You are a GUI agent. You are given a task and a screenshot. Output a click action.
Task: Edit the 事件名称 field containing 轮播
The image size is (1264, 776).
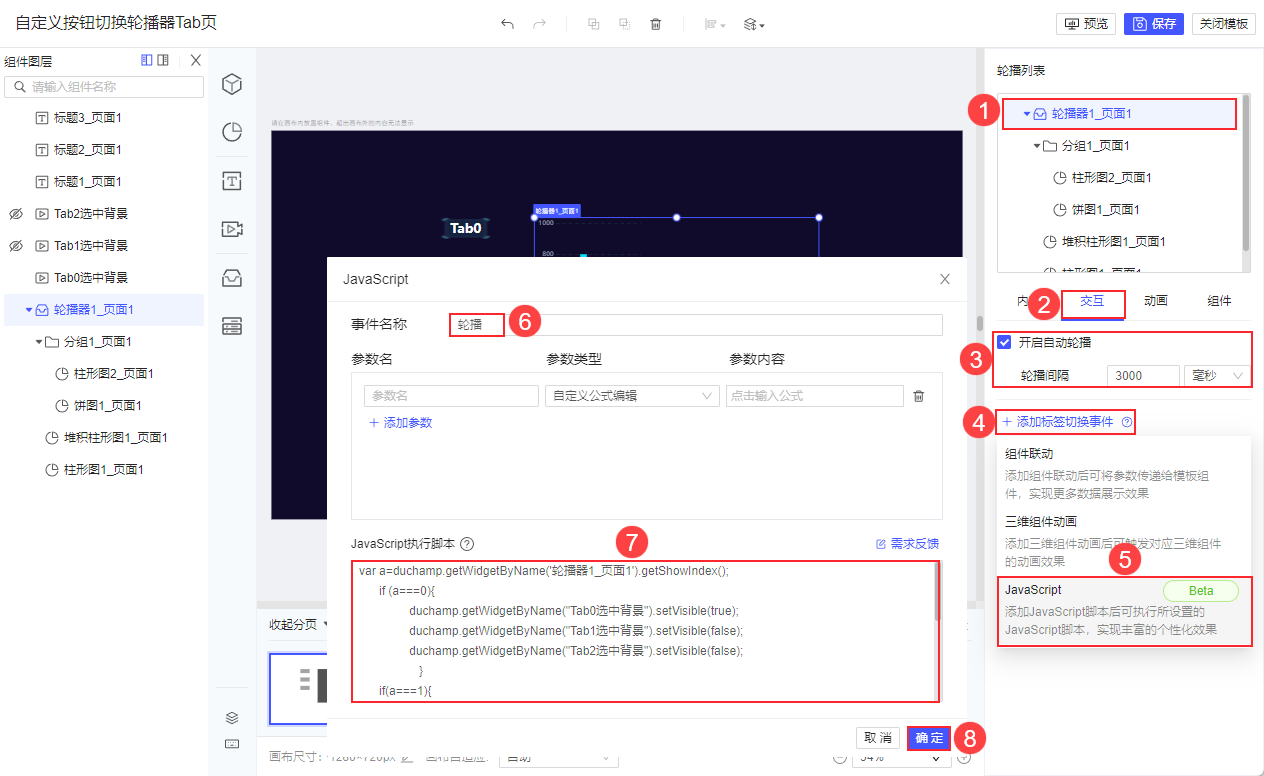(x=696, y=325)
